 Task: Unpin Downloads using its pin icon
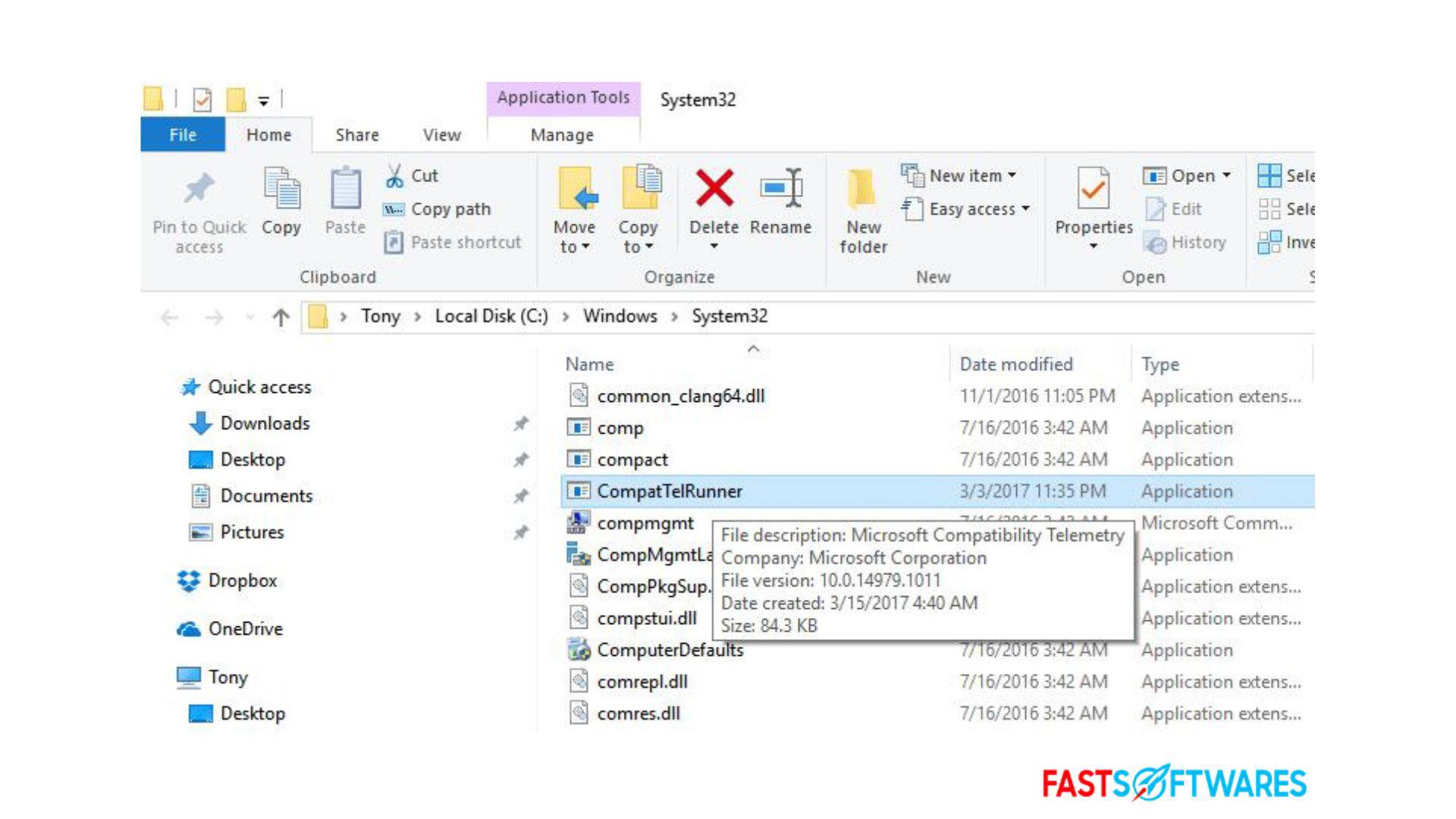pos(521,423)
